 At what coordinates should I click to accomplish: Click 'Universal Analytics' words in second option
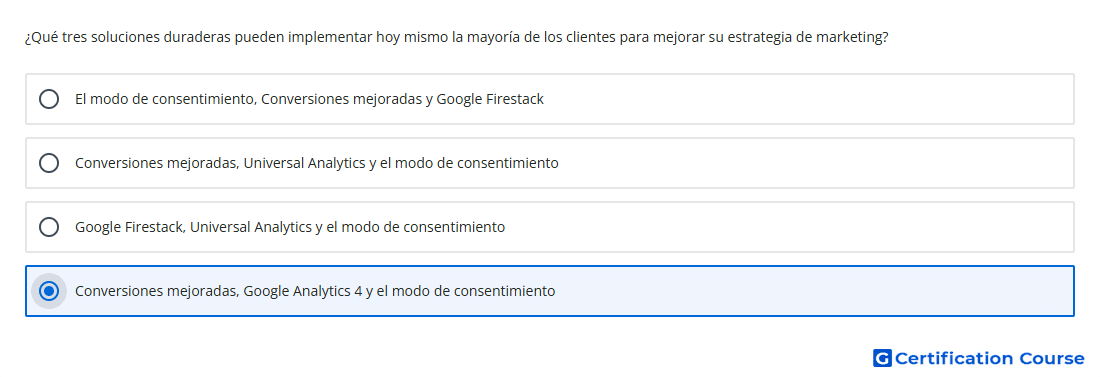pos(304,163)
